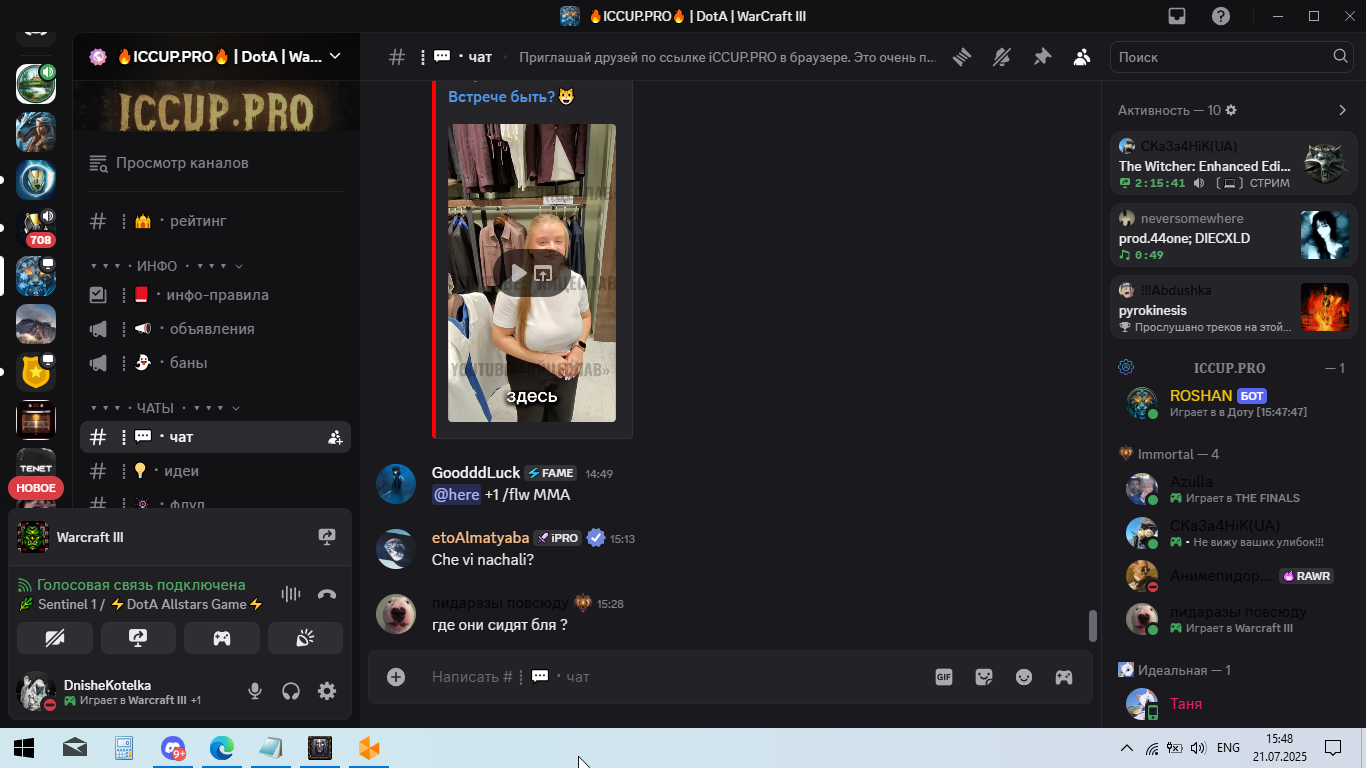Open the TENET server icon
The height and width of the screenshot is (768, 1366).
pyautogui.click(x=36, y=465)
